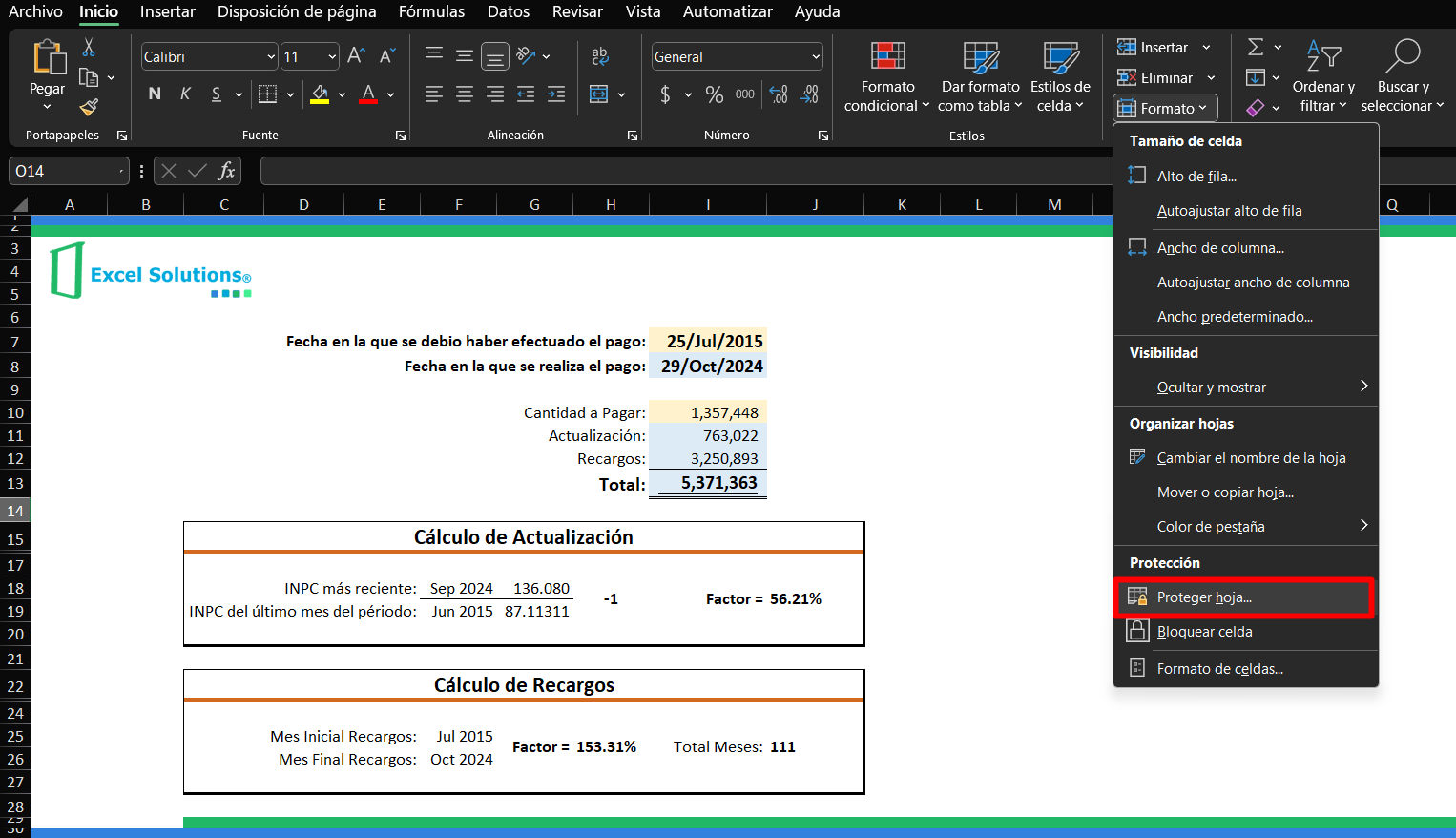The height and width of the screenshot is (838, 1456).
Task: Click the Formato ribbon button
Action: (1166, 108)
